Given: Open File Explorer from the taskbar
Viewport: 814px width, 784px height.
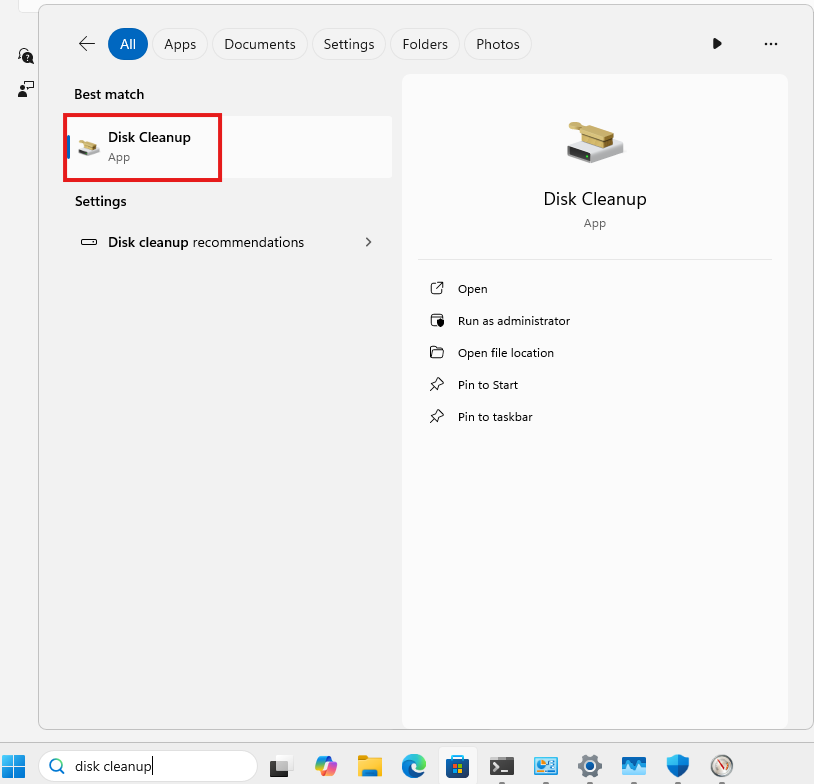Looking at the screenshot, I should pyautogui.click(x=370, y=766).
